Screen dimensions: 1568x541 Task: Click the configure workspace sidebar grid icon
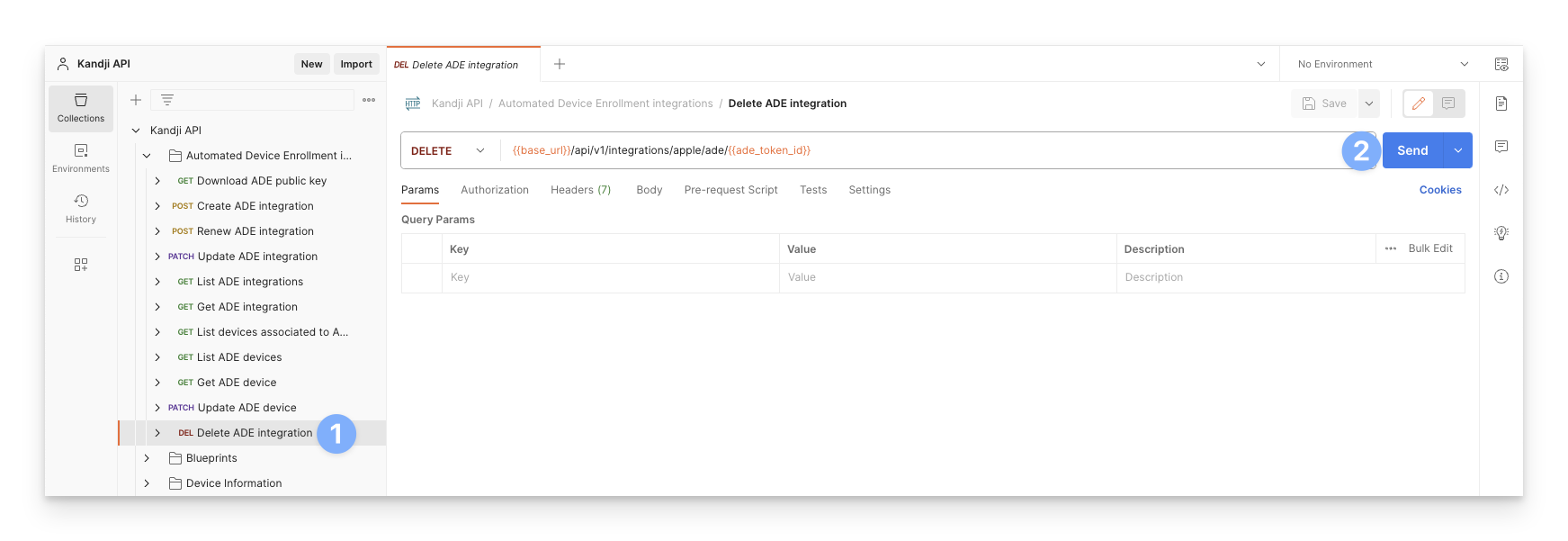(81, 265)
